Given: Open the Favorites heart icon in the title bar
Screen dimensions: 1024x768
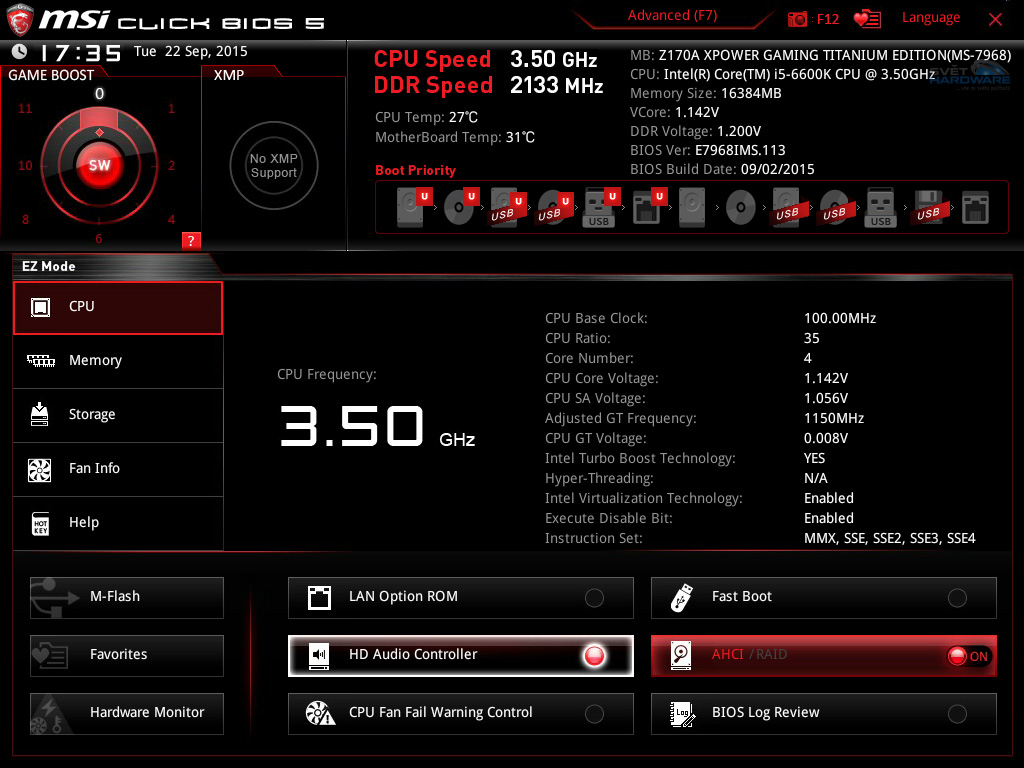Looking at the screenshot, I should 867,17.
